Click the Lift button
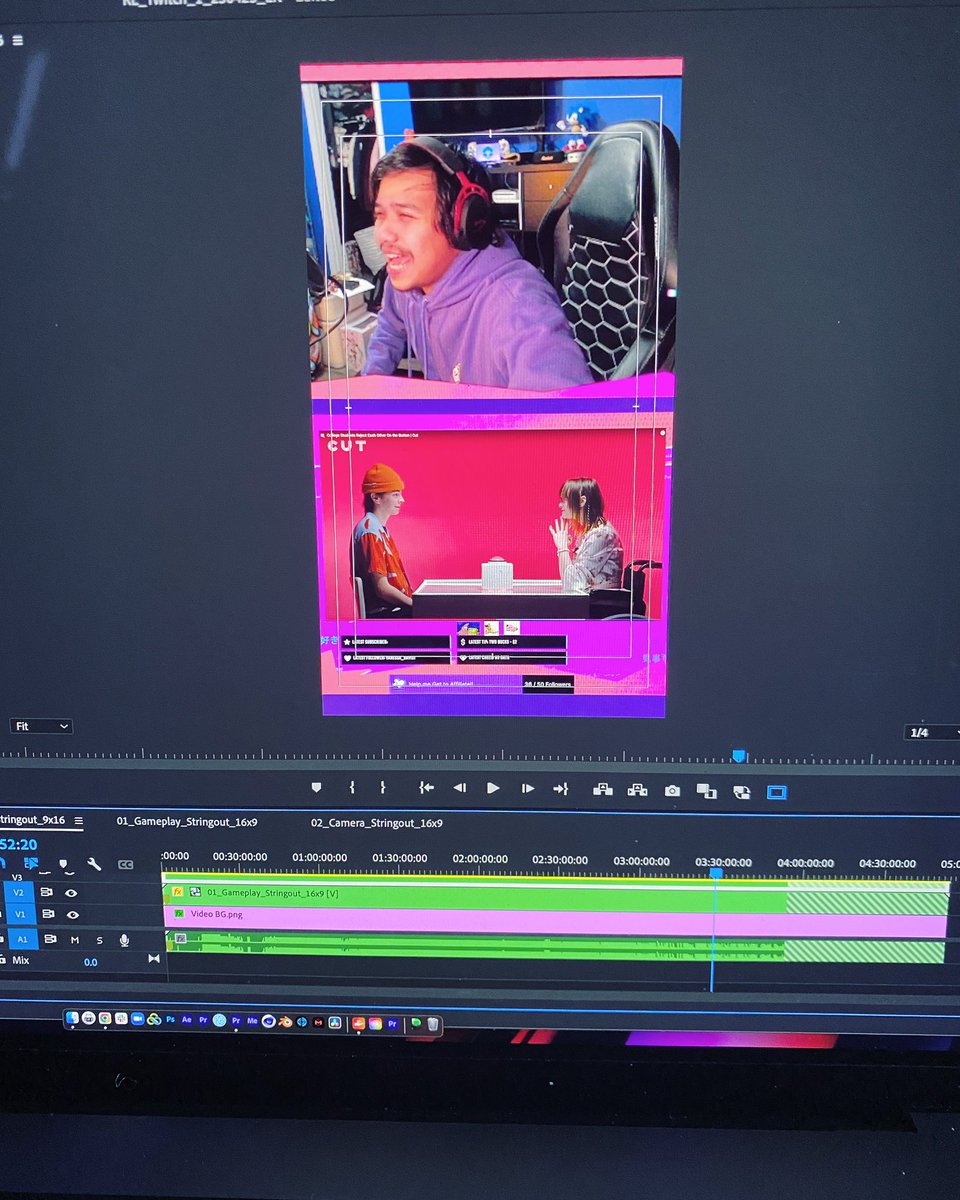 coord(603,789)
